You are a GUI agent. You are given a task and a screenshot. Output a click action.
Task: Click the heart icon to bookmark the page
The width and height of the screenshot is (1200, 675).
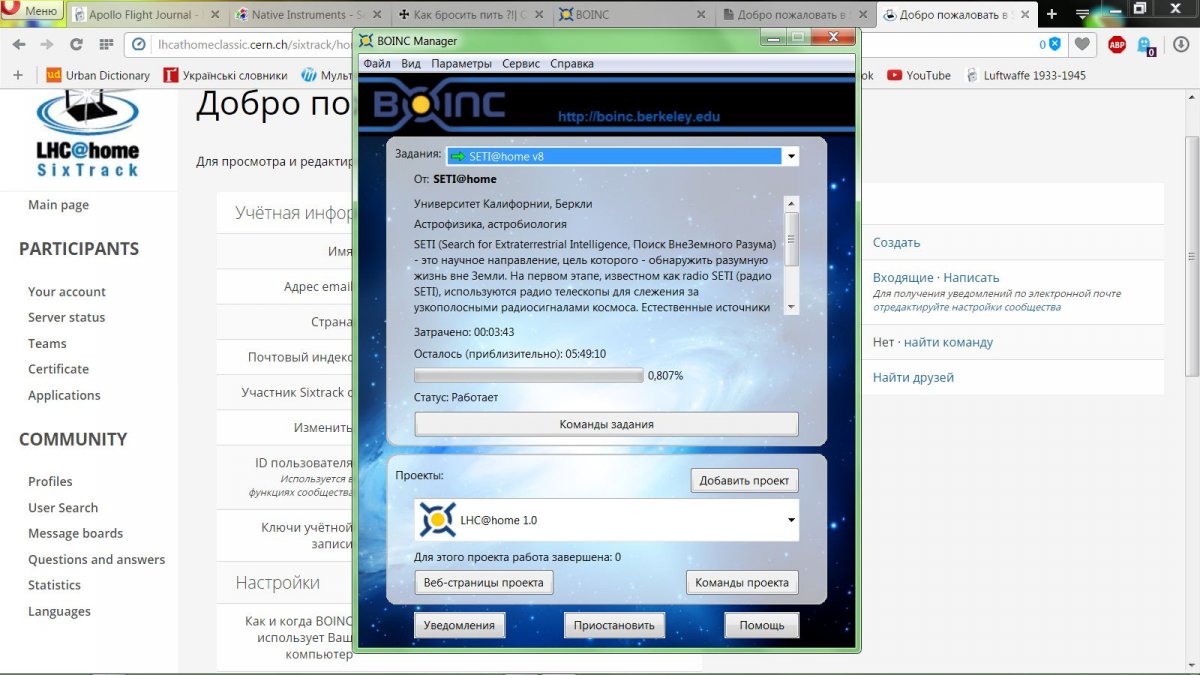click(1082, 44)
